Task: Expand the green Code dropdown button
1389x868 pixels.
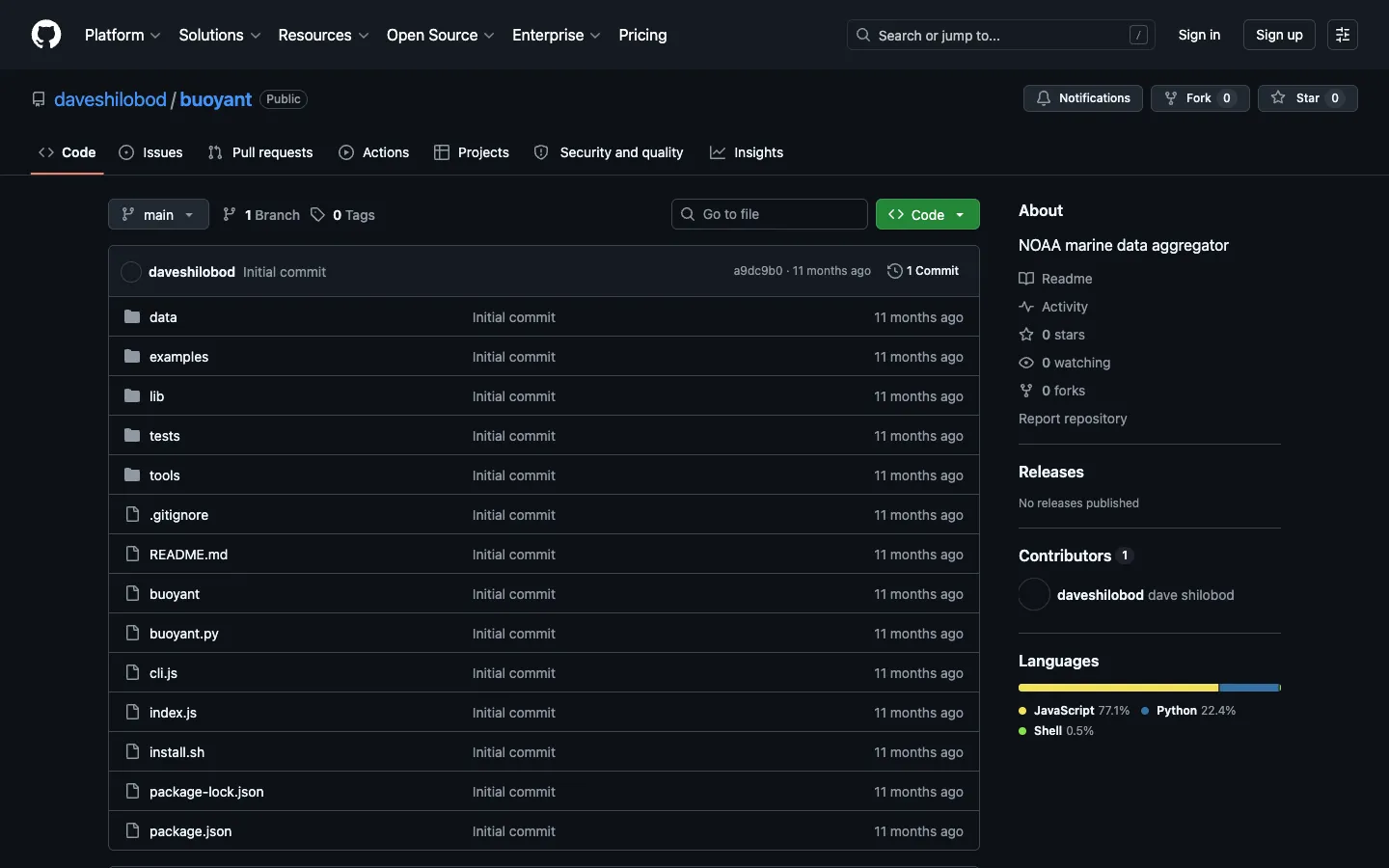Action: 928,214
